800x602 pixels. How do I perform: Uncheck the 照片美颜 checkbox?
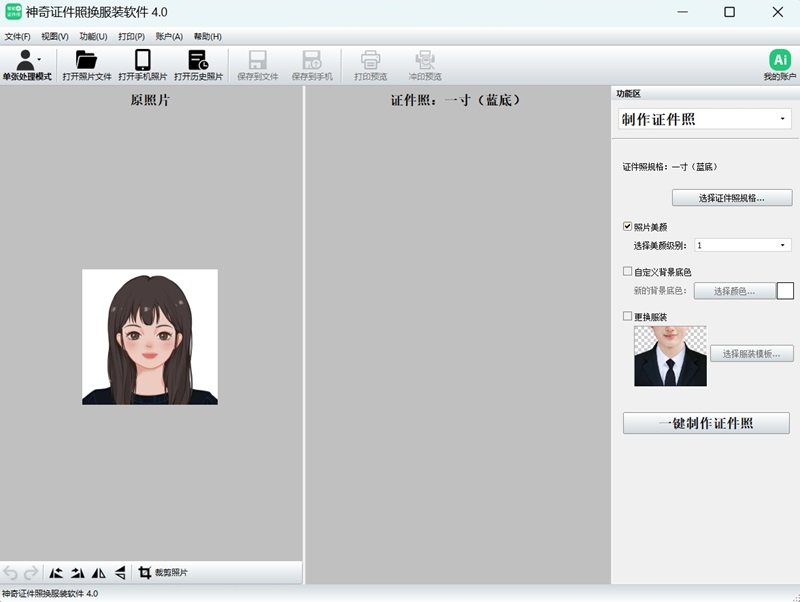[627, 227]
